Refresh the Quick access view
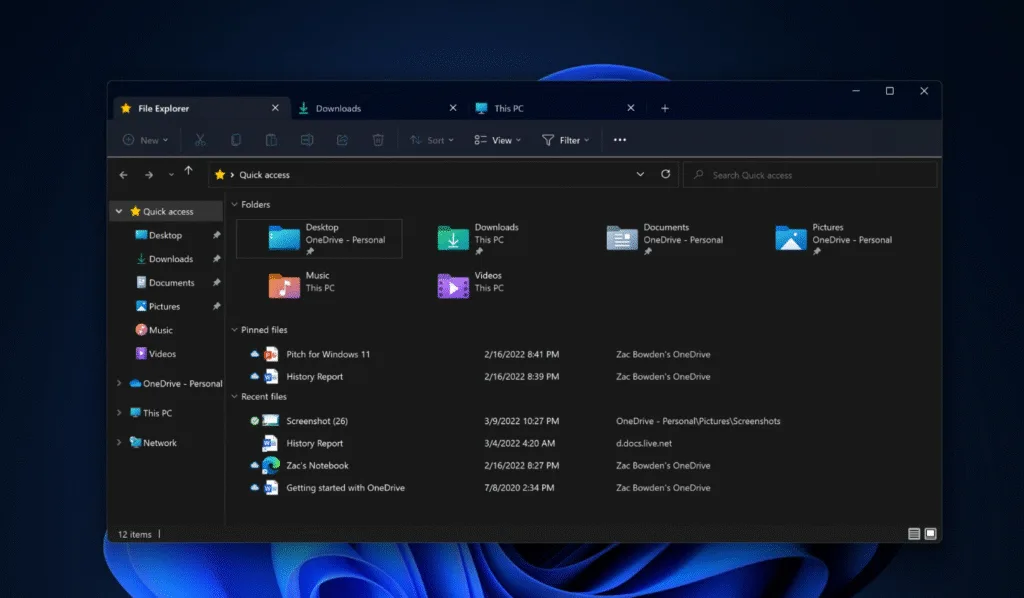 [666, 174]
